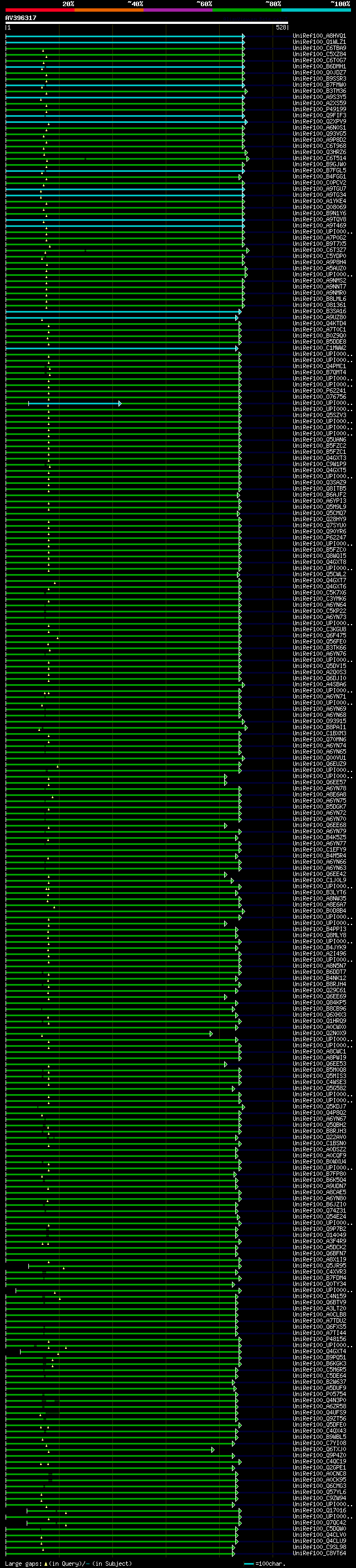
Task: Select hit label UniRef100_C6T514
Action: click(319, 159)
